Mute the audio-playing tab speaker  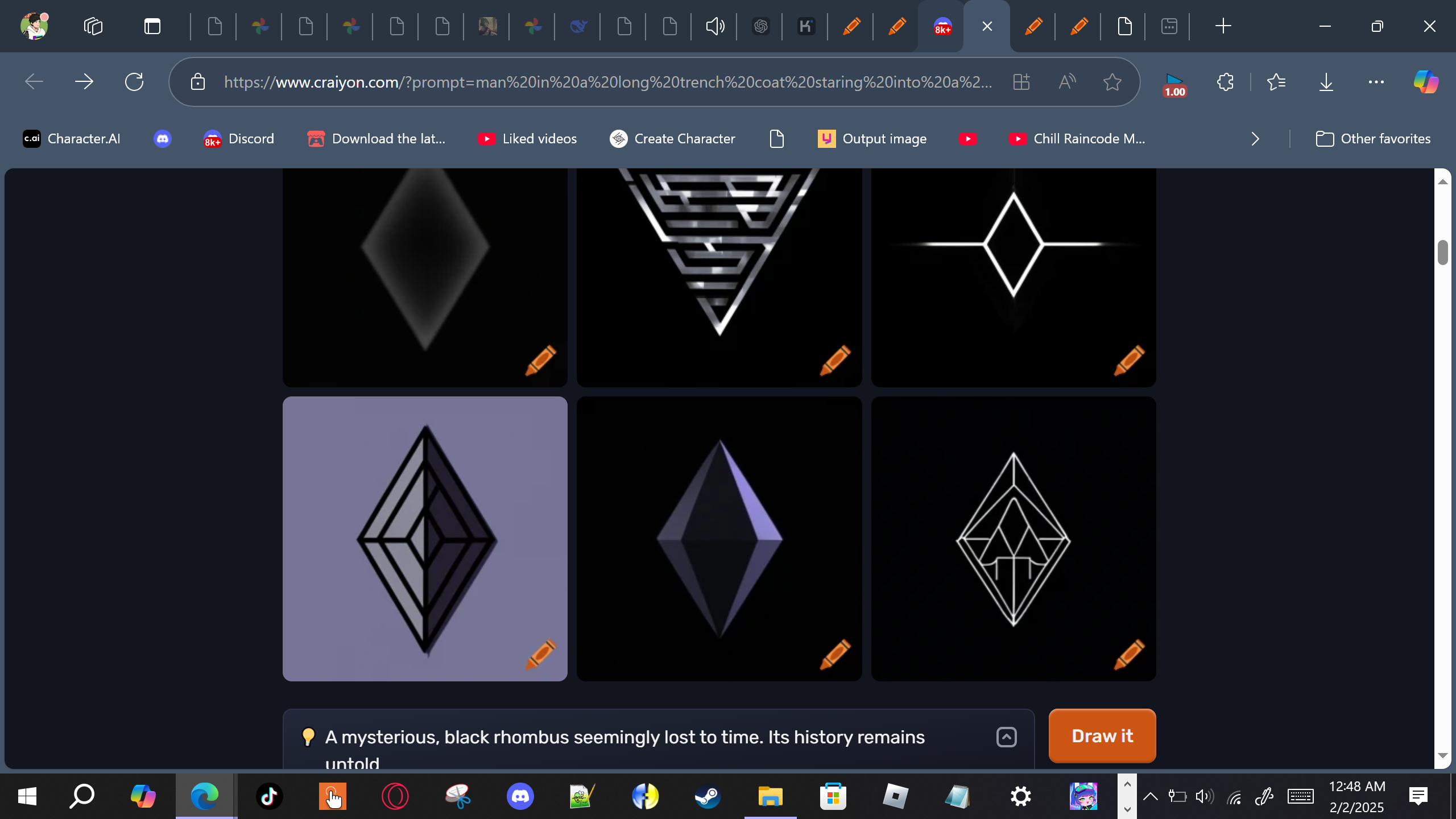tap(715, 26)
